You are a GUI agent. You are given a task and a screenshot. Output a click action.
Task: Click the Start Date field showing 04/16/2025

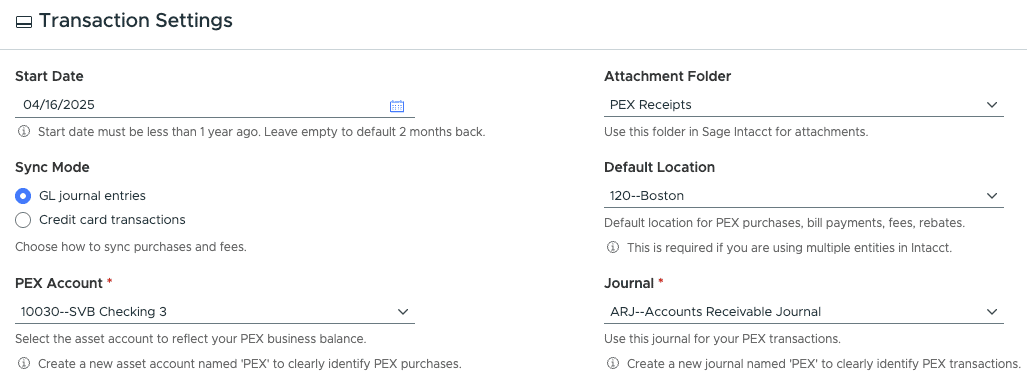(215, 105)
